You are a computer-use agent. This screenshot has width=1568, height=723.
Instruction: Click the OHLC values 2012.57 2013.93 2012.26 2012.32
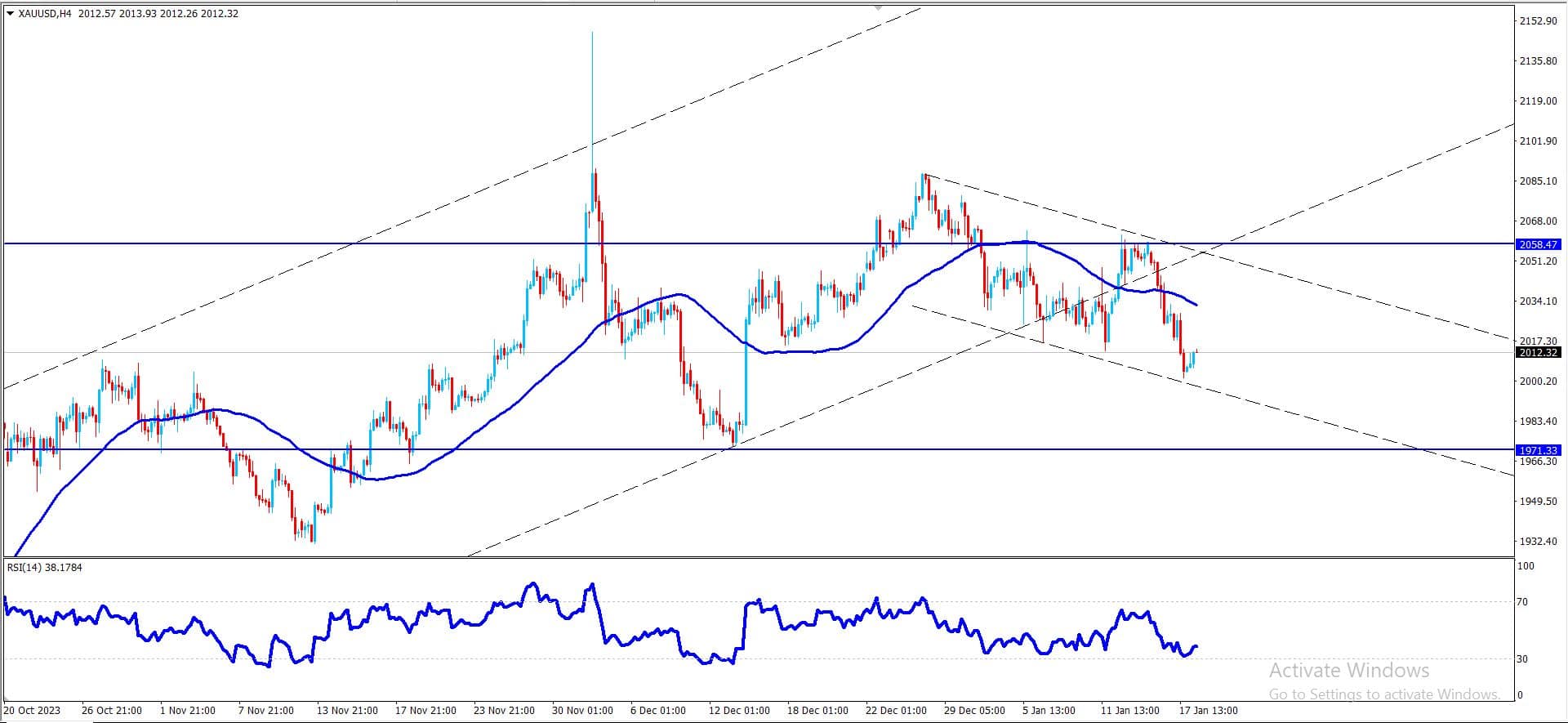point(159,14)
